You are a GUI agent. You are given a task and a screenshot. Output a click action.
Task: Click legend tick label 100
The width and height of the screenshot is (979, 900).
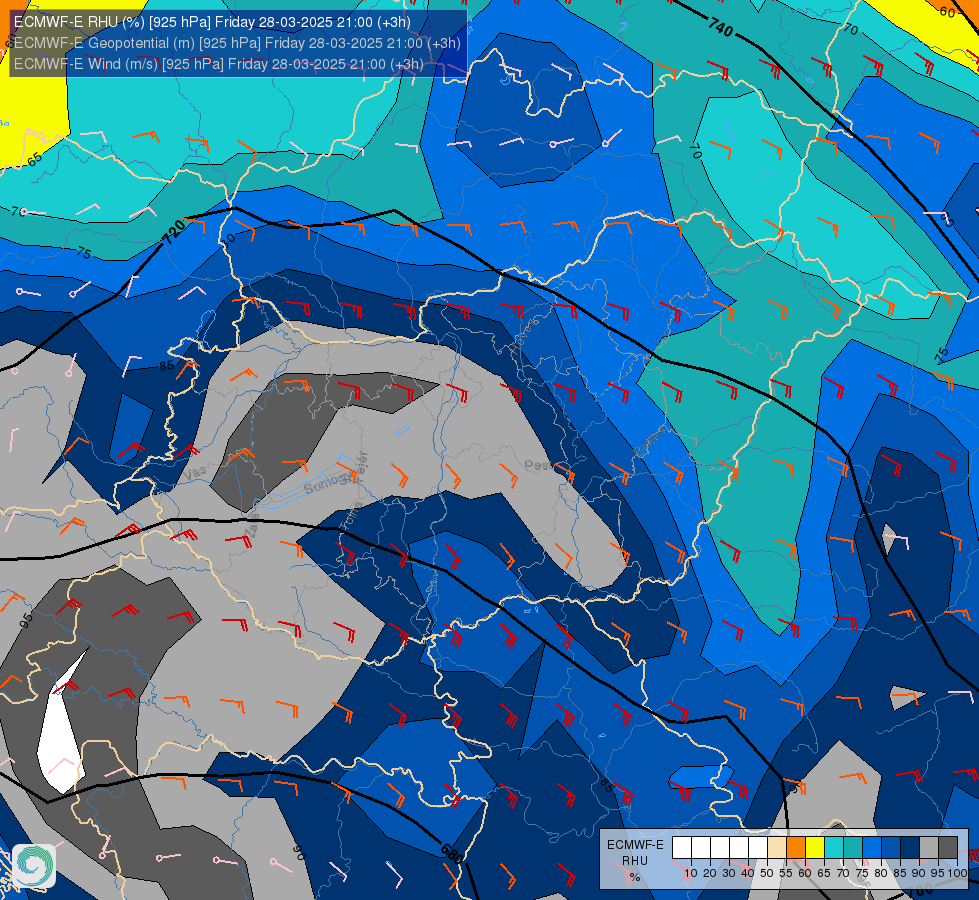[957, 873]
